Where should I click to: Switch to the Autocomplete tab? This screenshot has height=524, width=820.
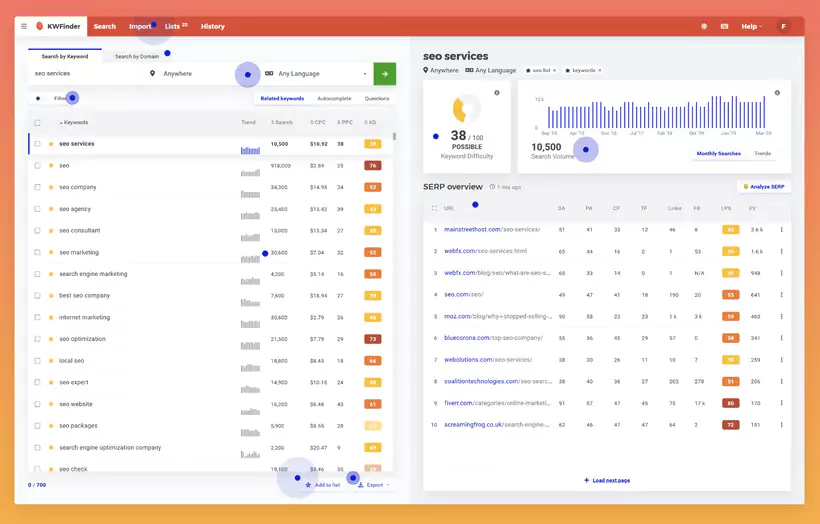(334, 98)
